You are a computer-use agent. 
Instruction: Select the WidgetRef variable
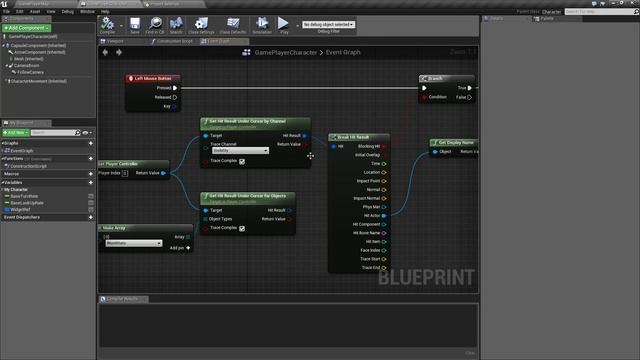coord(20,209)
